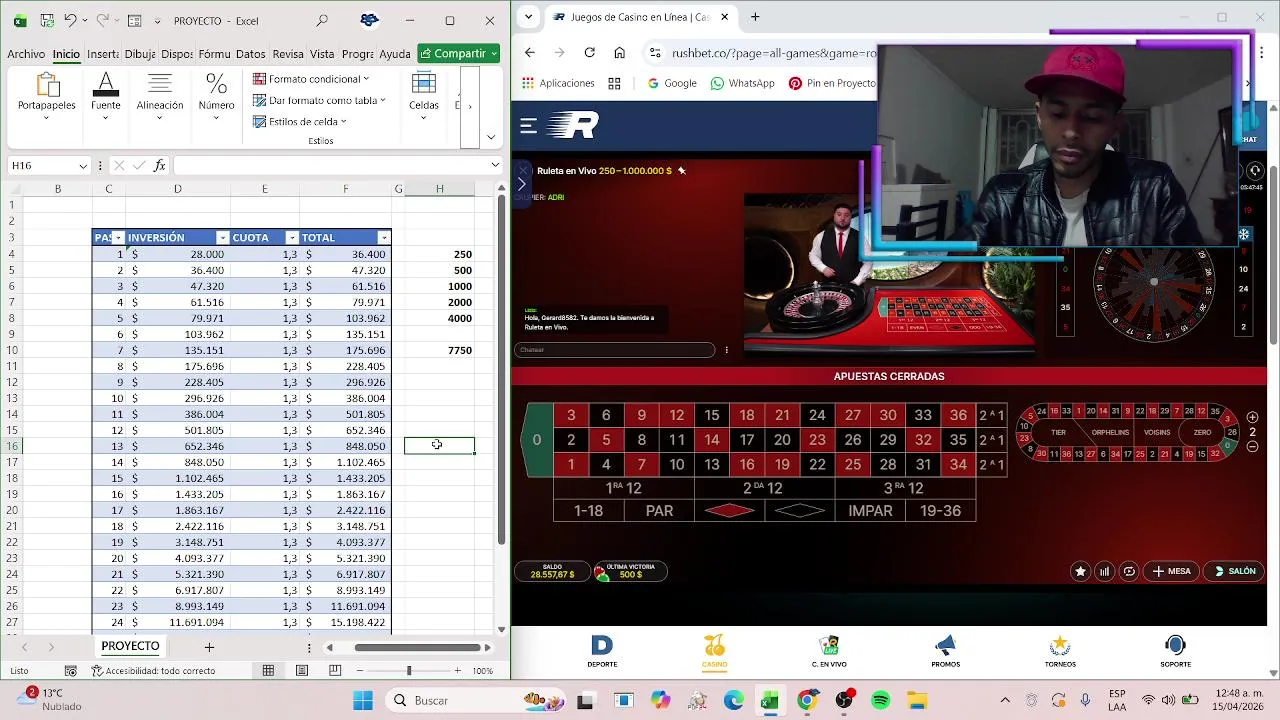Screen dimensions: 1280x720
Task: Open the WhatsApp bookmark
Action: (x=742, y=83)
